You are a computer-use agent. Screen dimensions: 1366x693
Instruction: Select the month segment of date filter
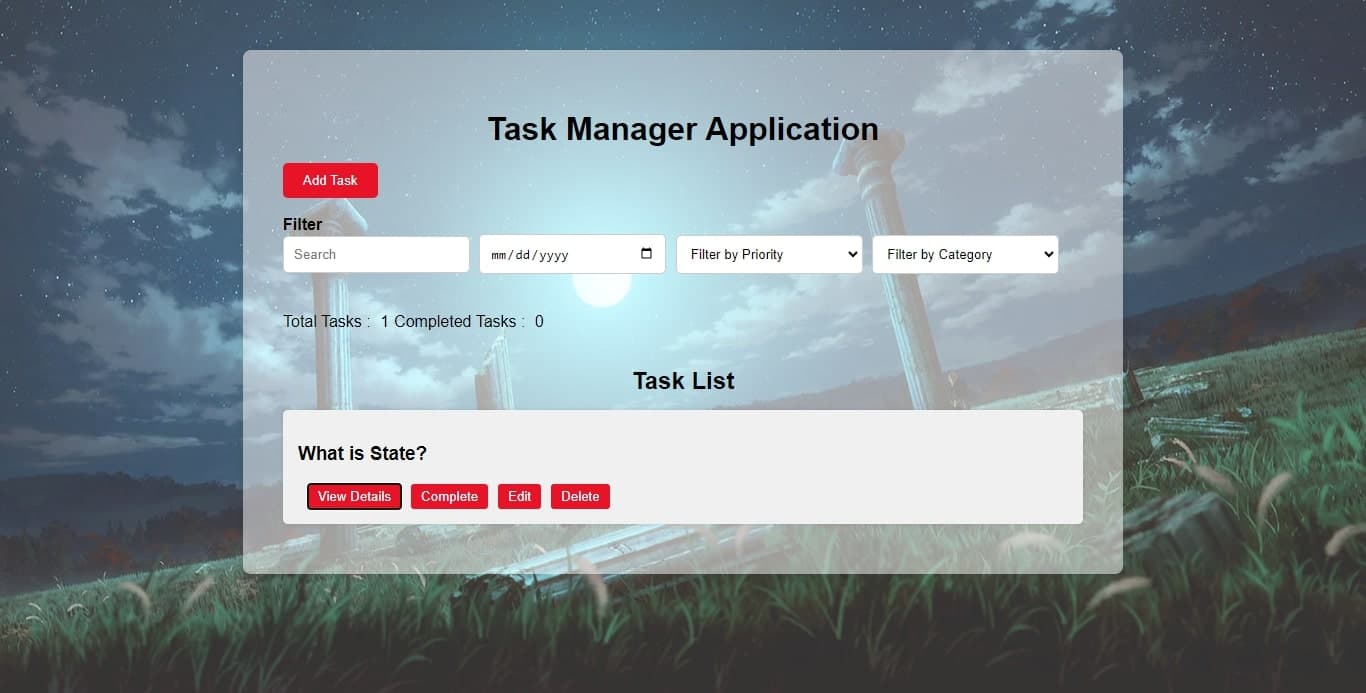tap(500, 255)
